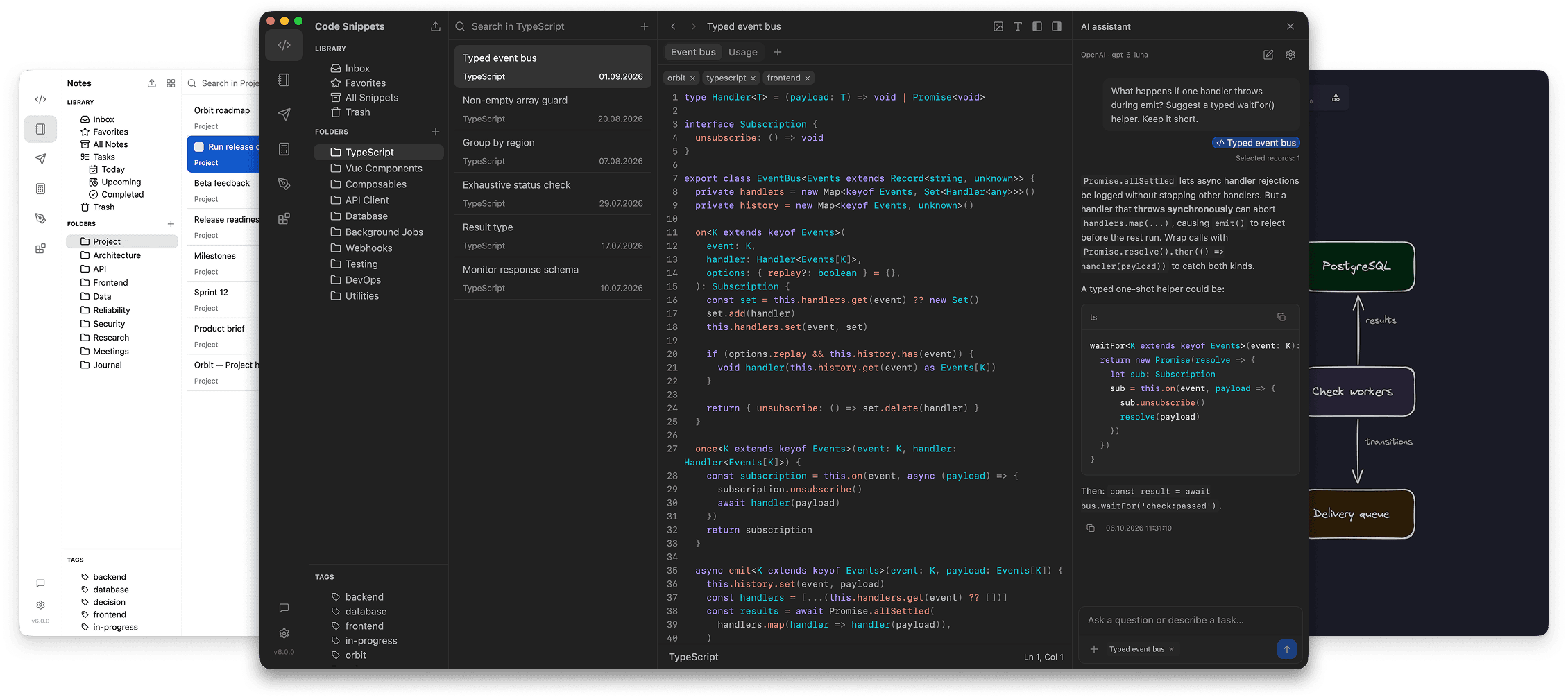Screen dimensions: 1568x697
Task: Add an attachment using the plus in the AI input
Action: click(x=1094, y=649)
